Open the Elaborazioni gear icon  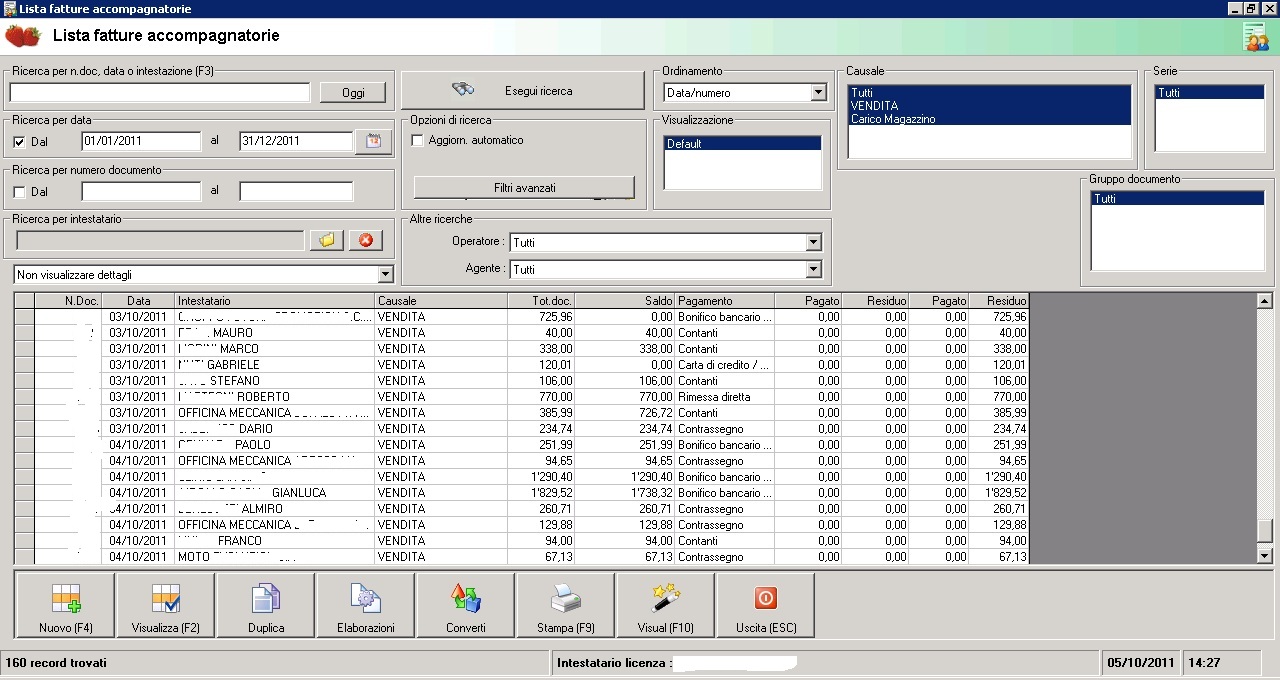pyautogui.click(x=366, y=600)
